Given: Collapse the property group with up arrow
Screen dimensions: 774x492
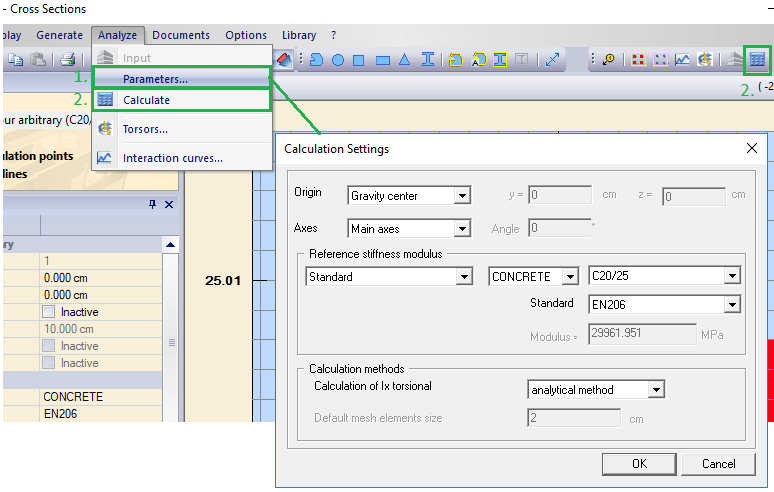Looking at the screenshot, I should (x=171, y=245).
